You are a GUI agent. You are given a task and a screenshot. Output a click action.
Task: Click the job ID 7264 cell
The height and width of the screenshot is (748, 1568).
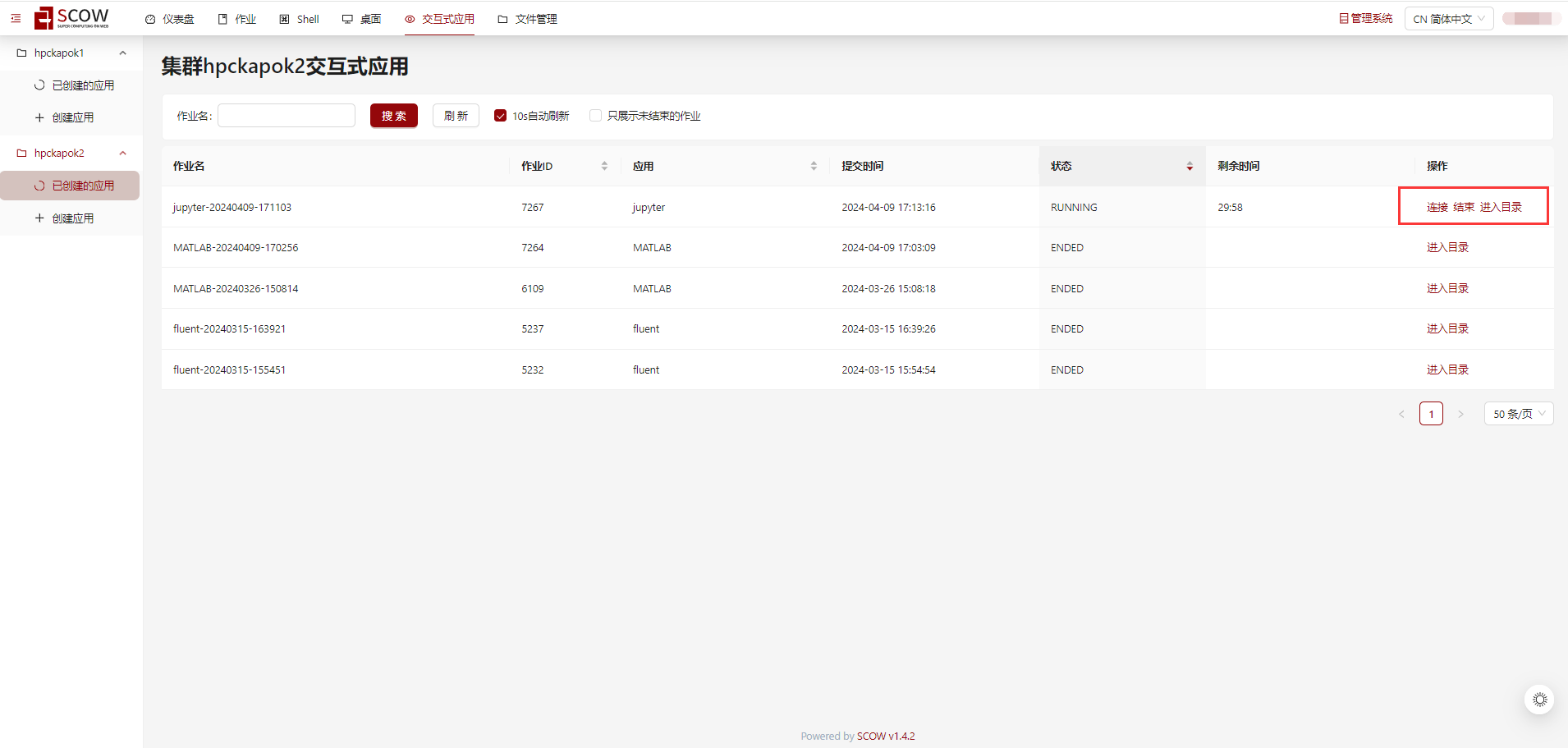(533, 247)
